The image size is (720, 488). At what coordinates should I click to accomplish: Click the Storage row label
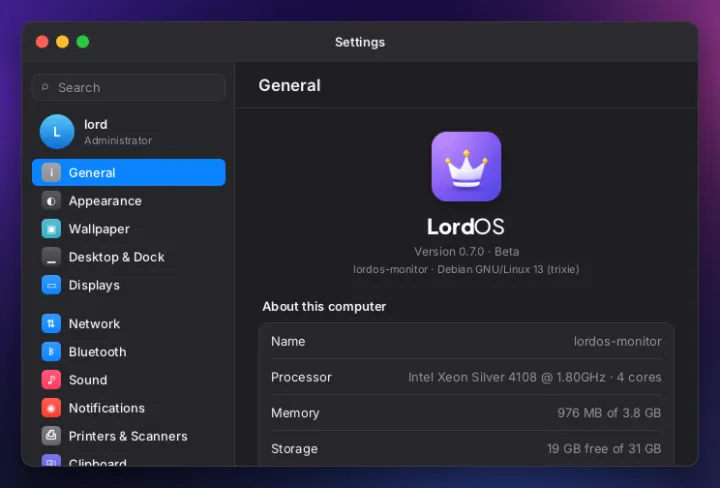point(294,449)
